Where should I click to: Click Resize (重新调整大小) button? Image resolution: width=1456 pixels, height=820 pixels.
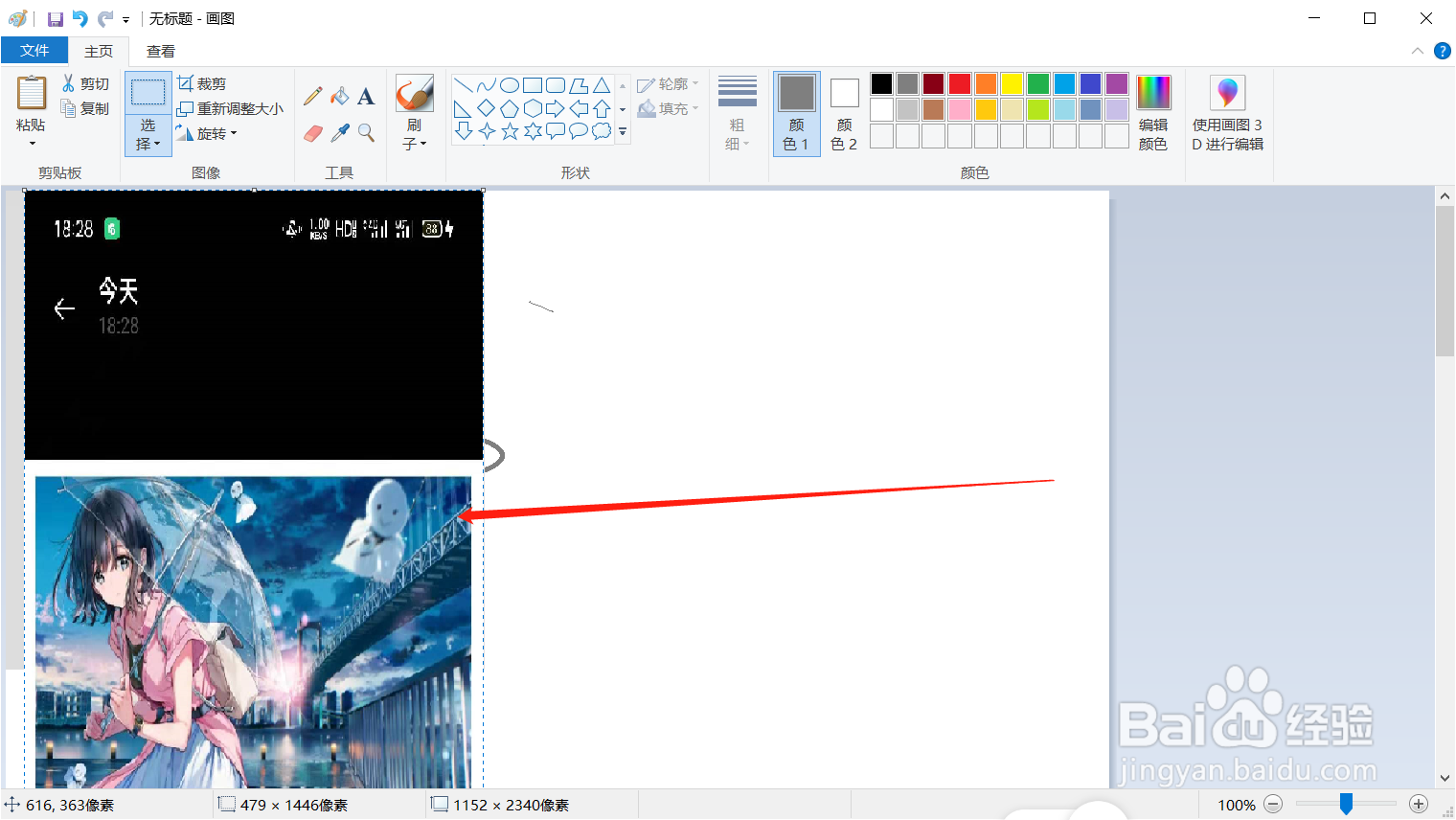pyautogui.click(x=231, y=108)
